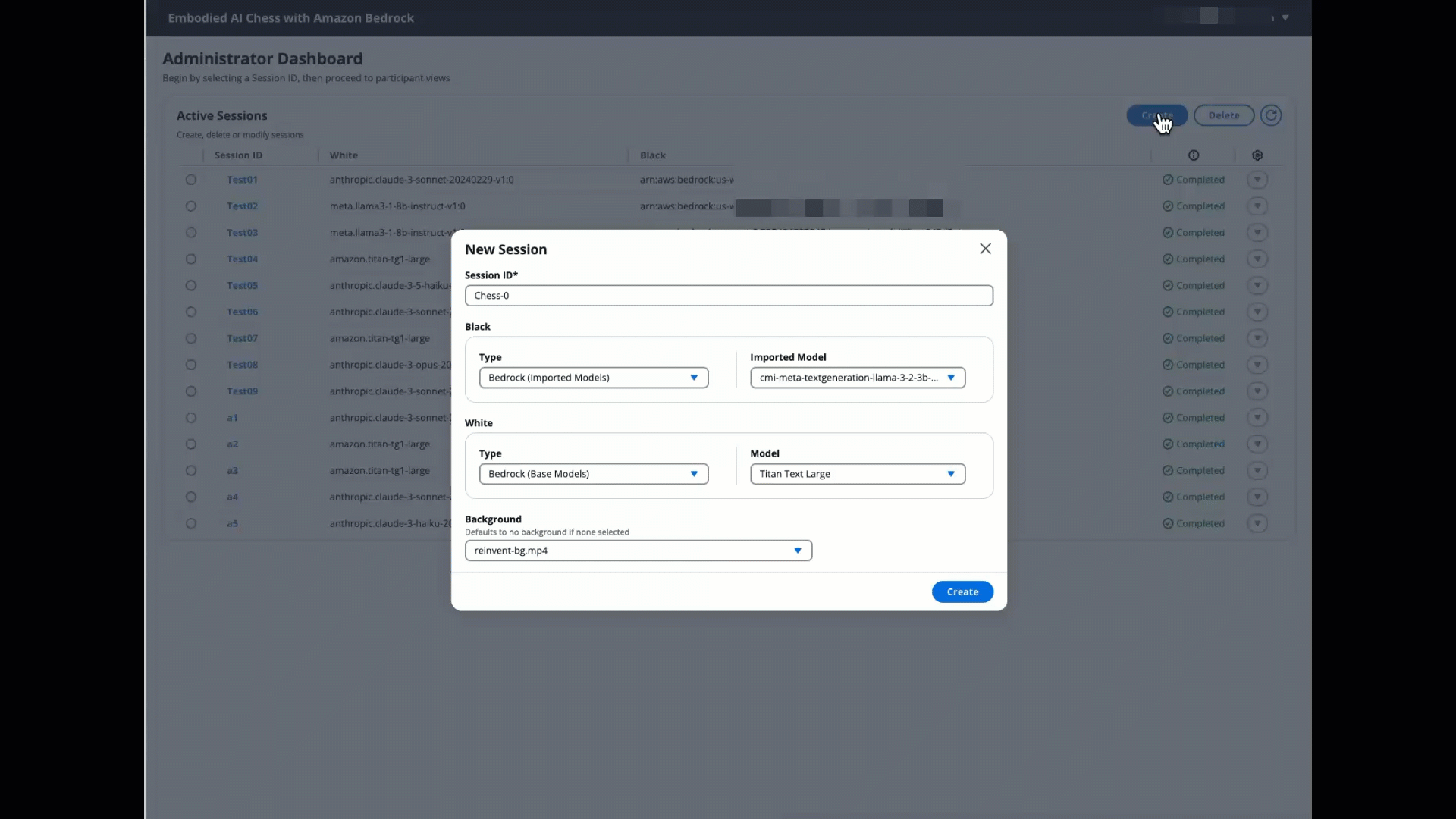Open the Test05 row action dropdown icon
The width and height of the screenshot is (1456, 819).
click(x=1257, y=286)
